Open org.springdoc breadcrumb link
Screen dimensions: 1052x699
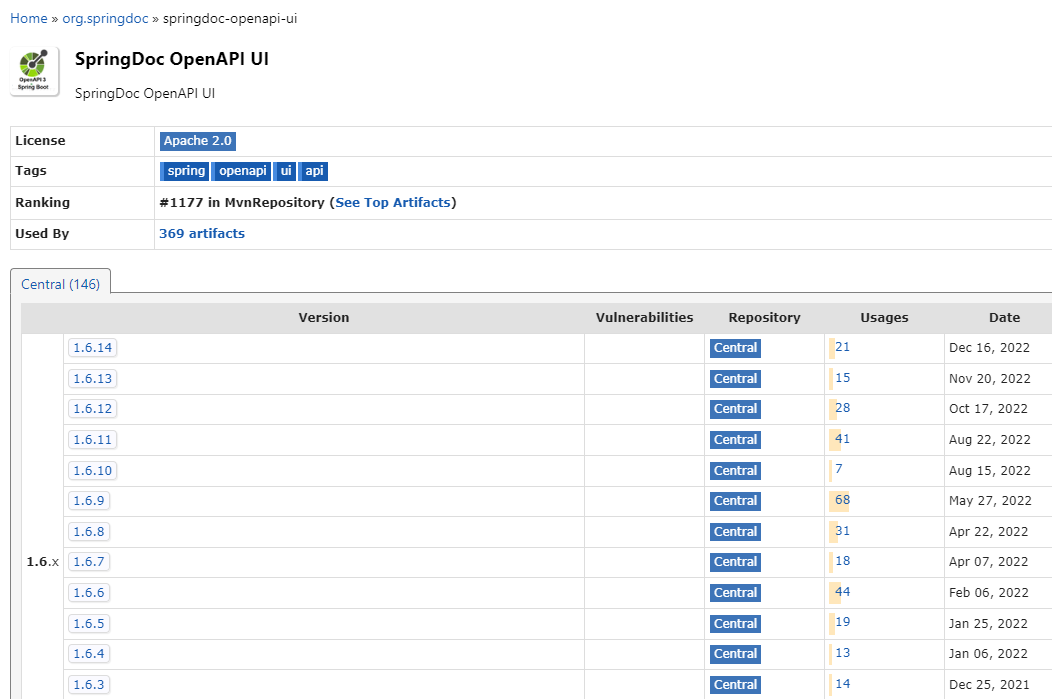105,19
